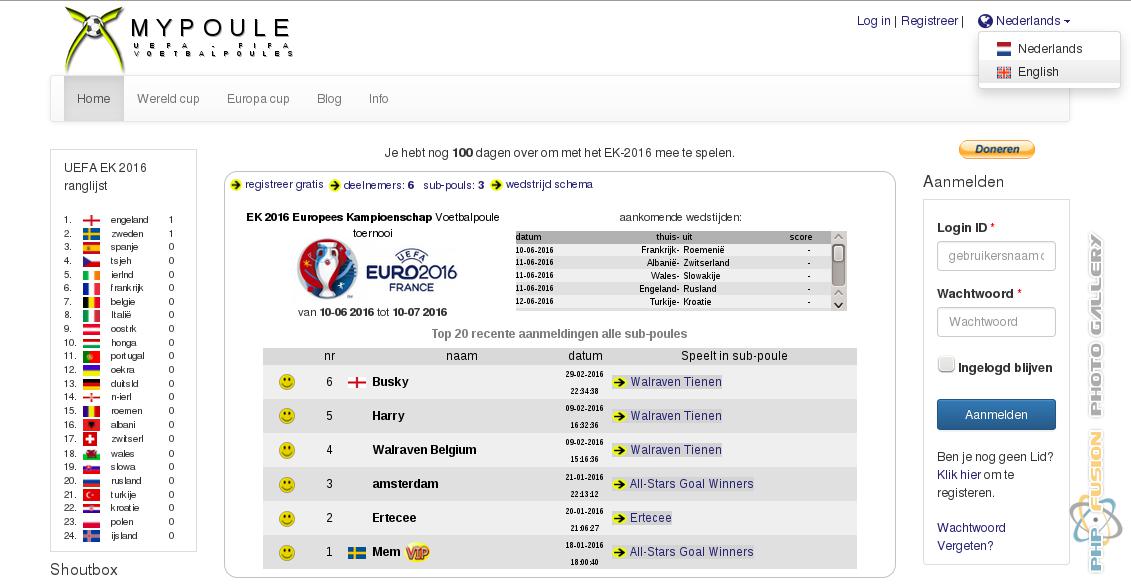Click the VIP badge next to Mem
1131x586 pixels.
coord(417,552)
